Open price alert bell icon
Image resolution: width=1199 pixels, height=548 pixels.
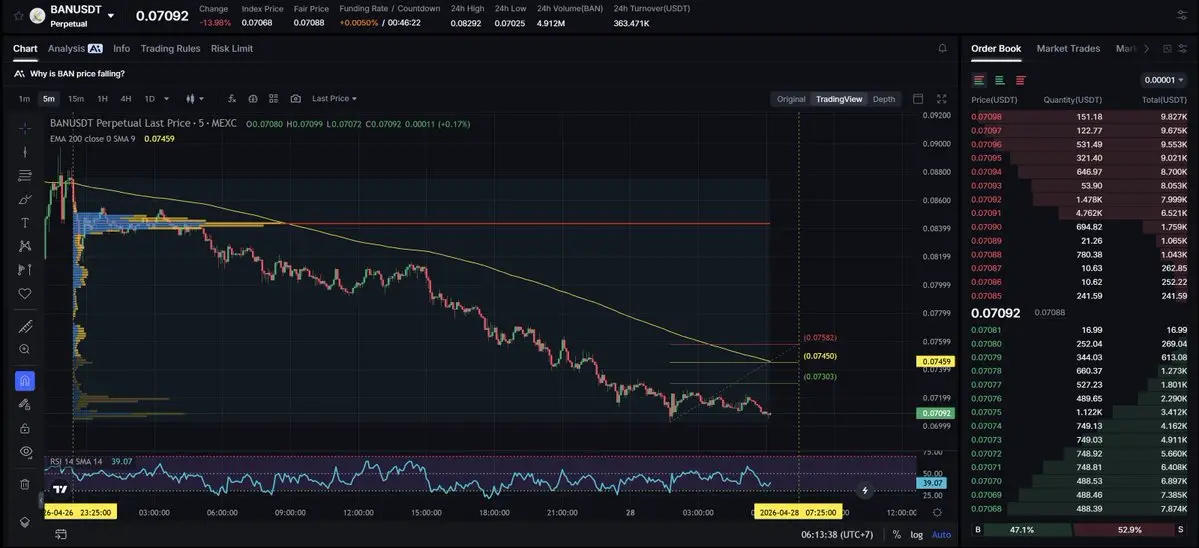[x=942, y=48]
